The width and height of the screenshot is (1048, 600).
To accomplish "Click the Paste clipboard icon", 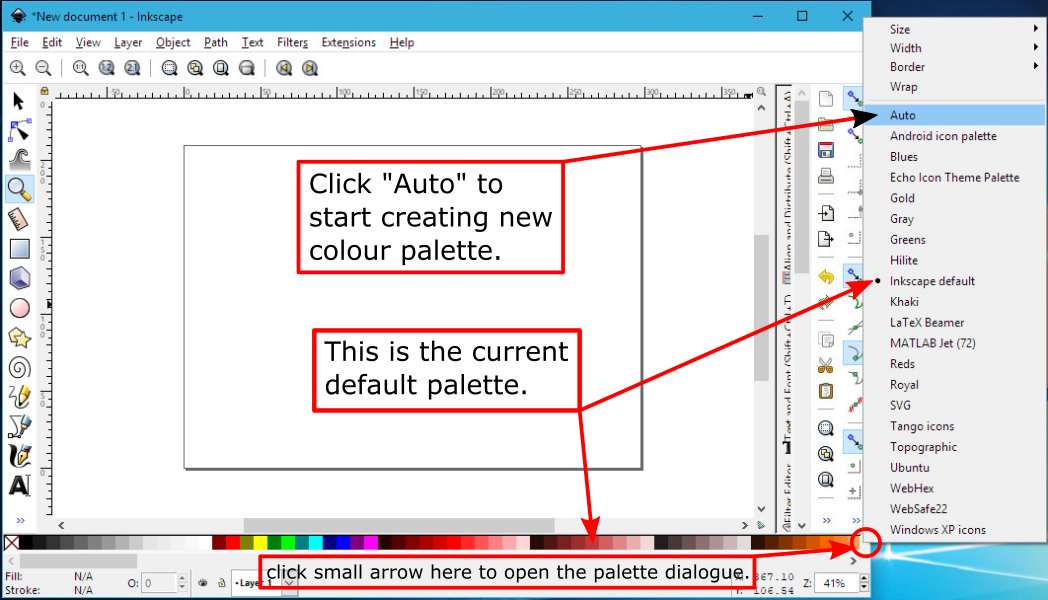I will pos(826,391).
